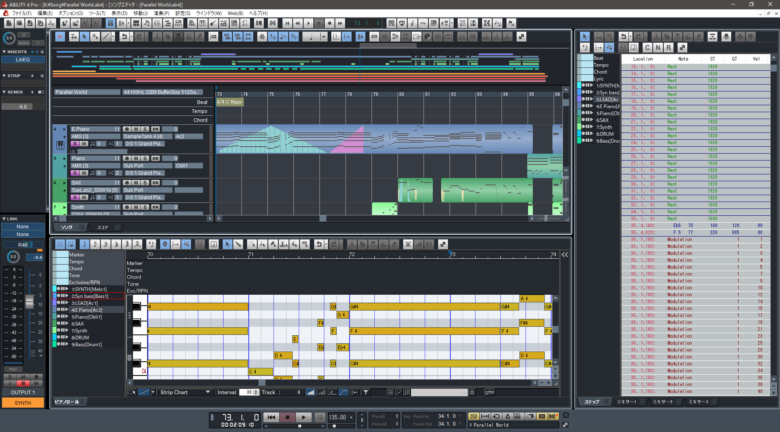Click the C button in step editor
Viewport: 780px width, 432px height.
click(646, 46)
